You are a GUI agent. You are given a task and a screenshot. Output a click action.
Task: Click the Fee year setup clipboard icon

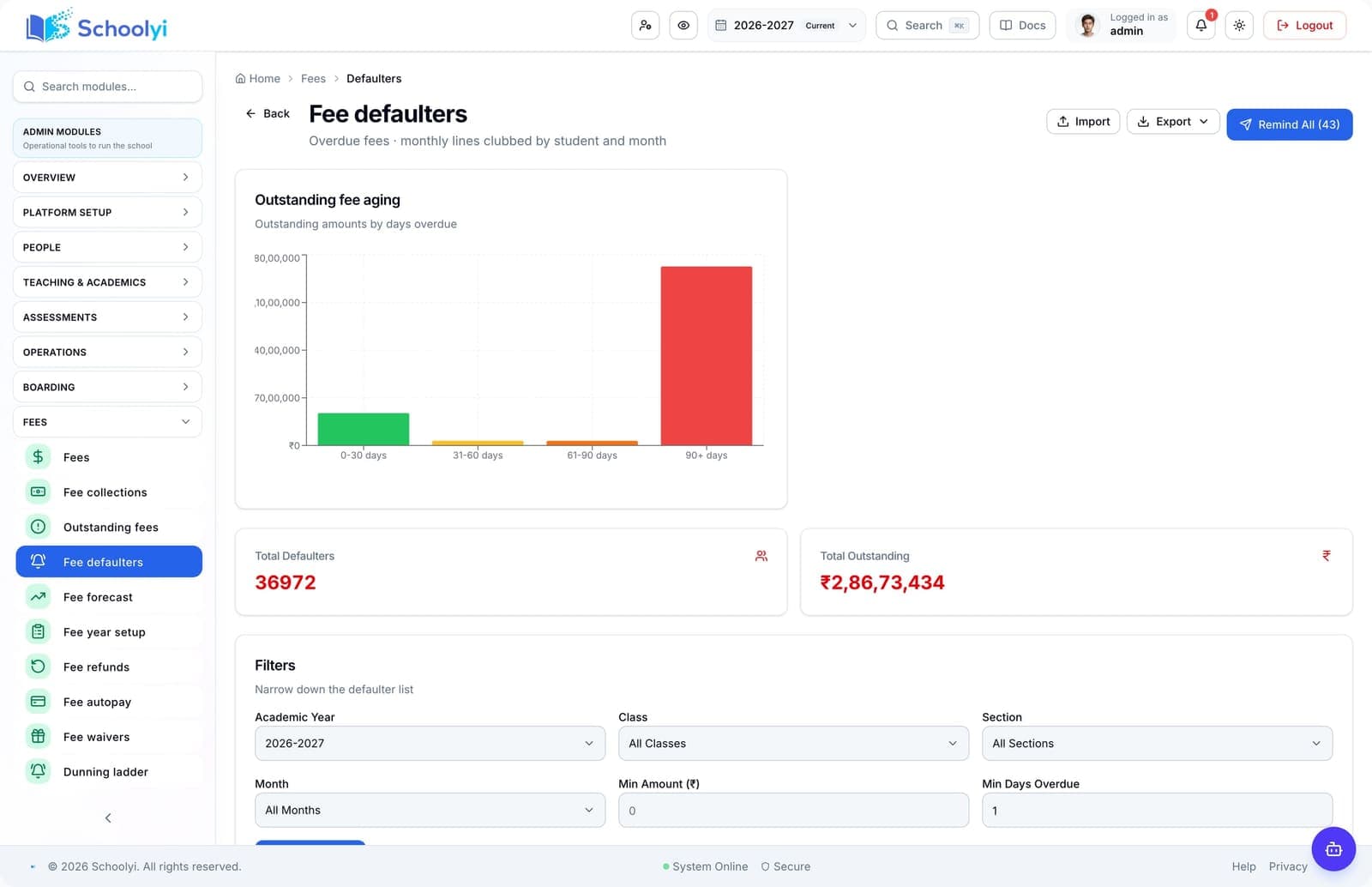(38, 632)
